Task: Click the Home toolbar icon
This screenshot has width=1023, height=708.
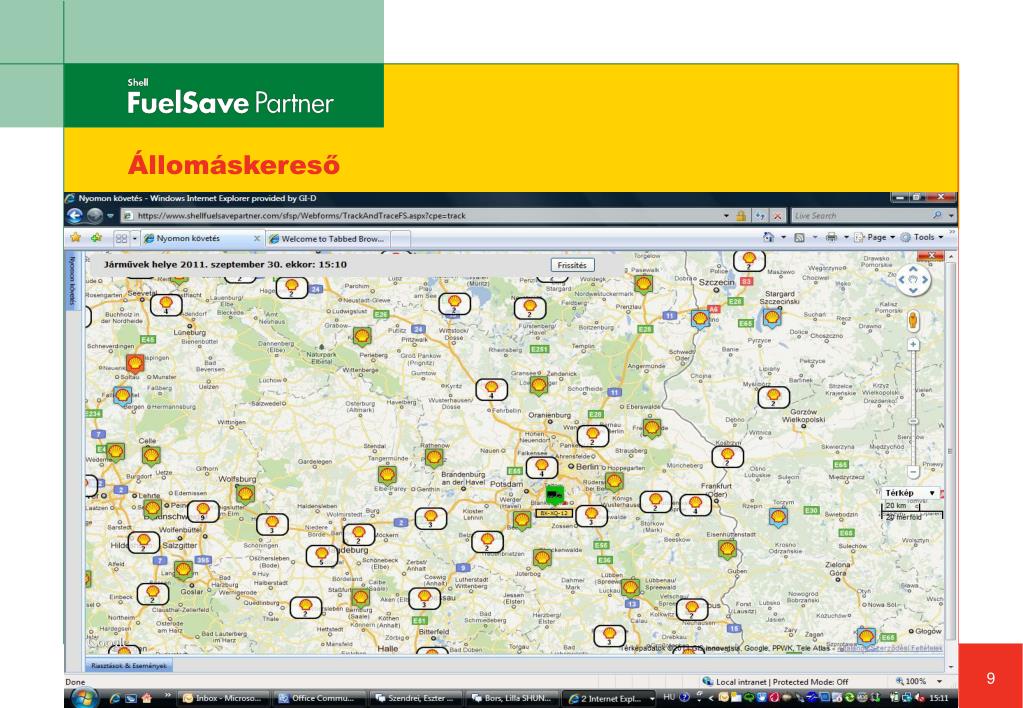Action: (x=769, y=238)
